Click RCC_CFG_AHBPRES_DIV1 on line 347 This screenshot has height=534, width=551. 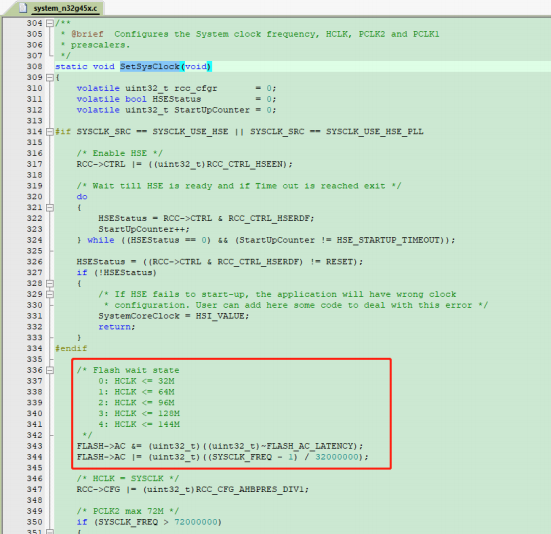(250, 489)
